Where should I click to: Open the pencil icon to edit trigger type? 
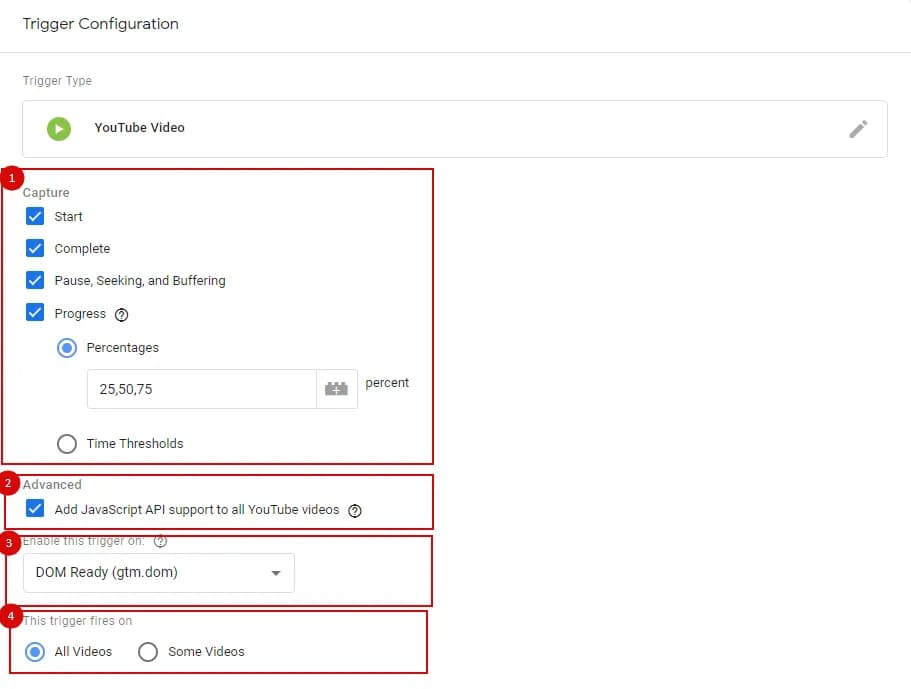click(x=858, y=128)
